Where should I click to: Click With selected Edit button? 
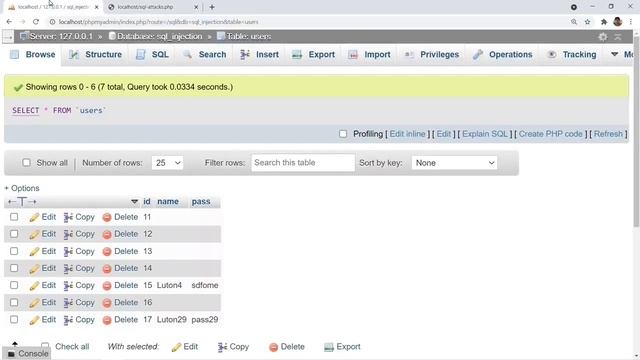185,347
